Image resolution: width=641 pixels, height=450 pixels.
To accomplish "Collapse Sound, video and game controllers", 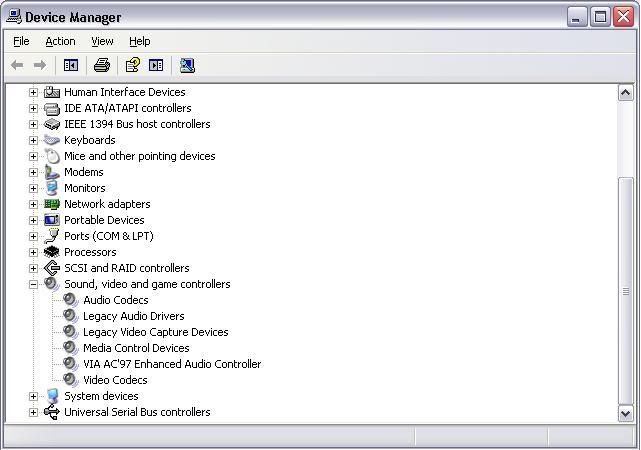I will (33, 284).
